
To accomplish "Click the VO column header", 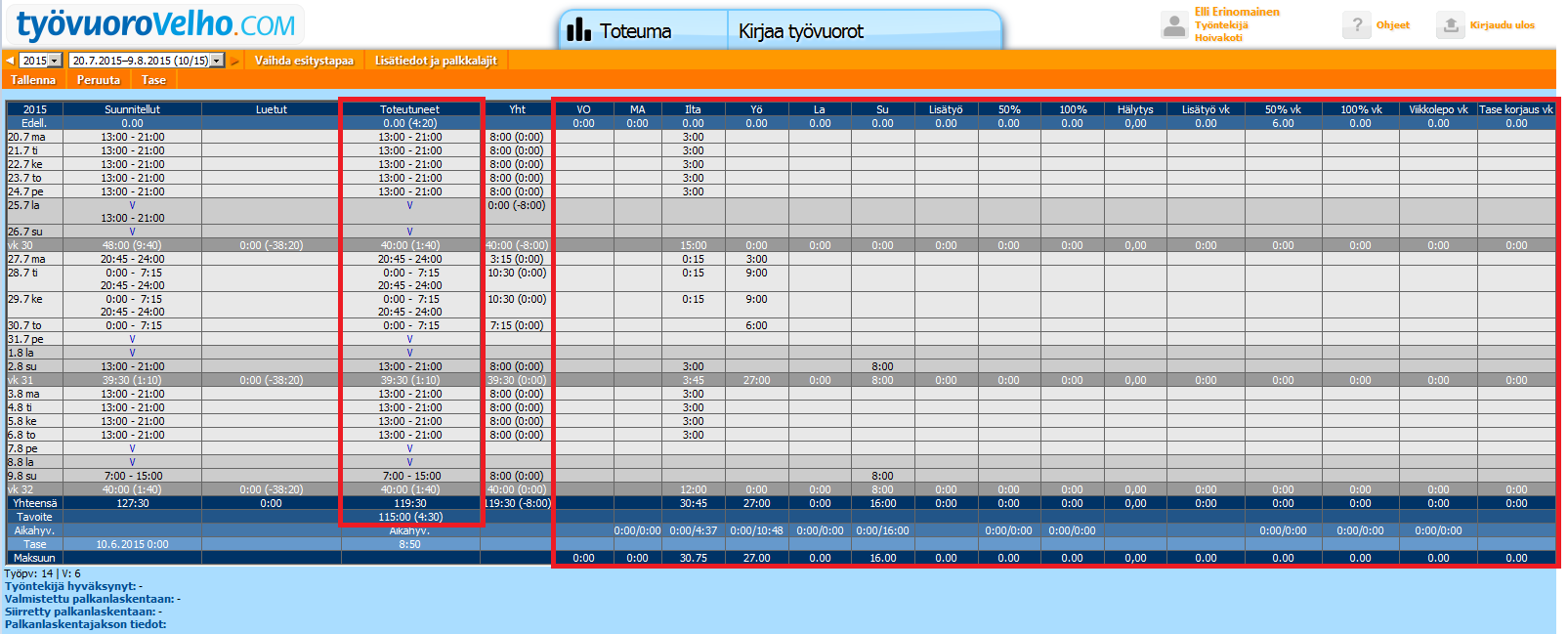I will click(x=583, y=109).
